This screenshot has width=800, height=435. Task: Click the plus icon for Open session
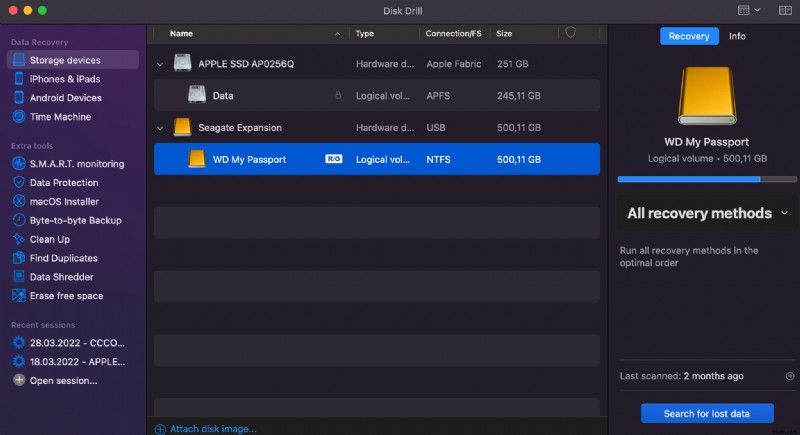coord(19,380)
